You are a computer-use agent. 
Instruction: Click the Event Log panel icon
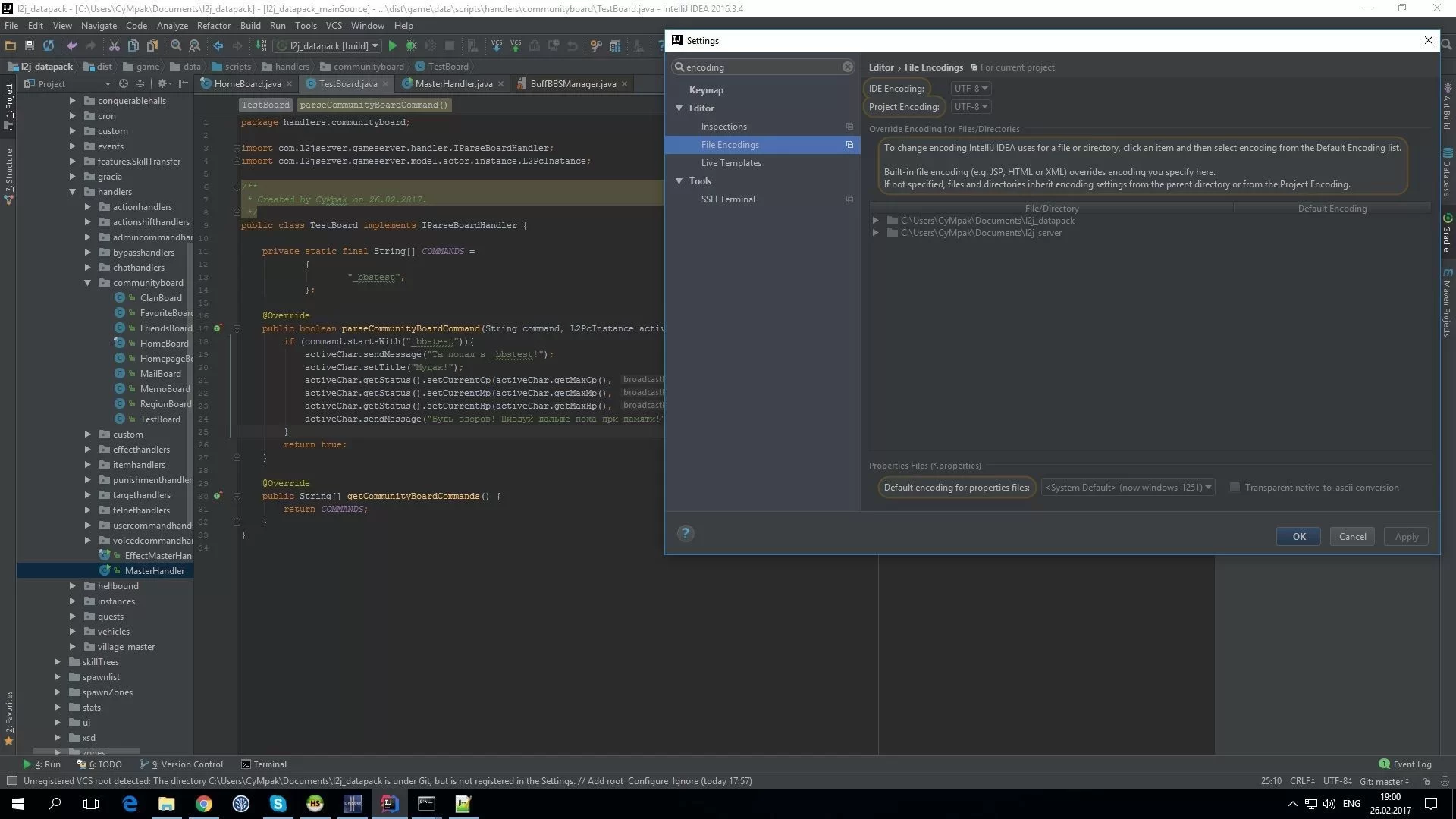(1383, 763)
